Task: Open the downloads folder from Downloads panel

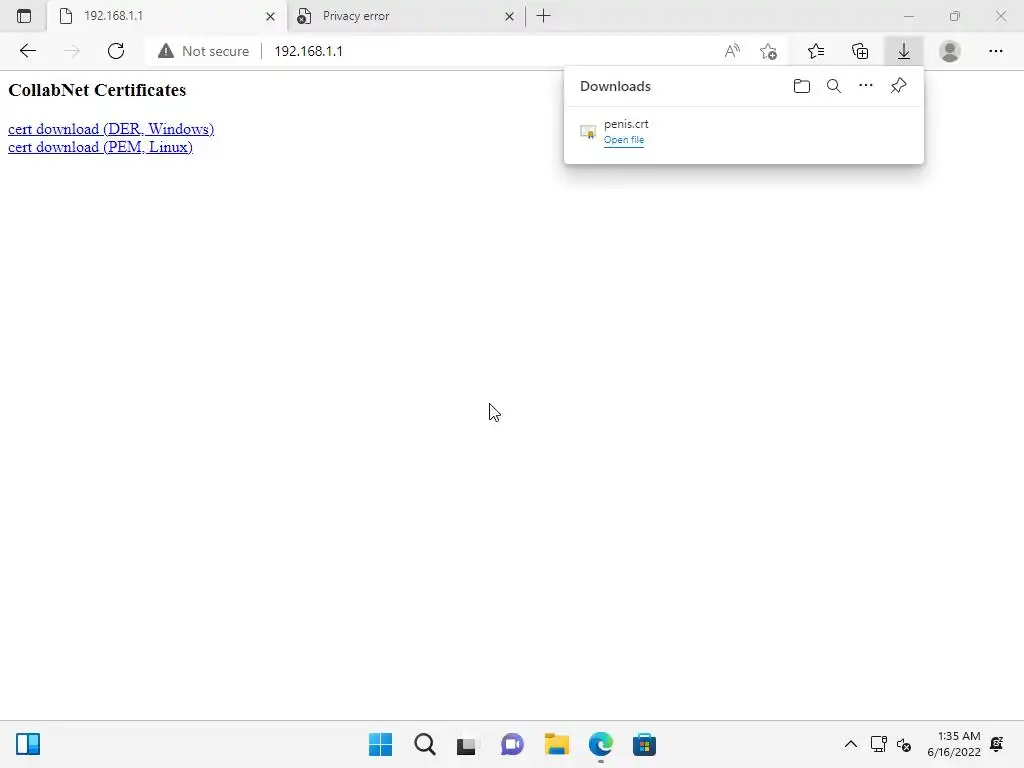Action: (x=802, y=86)
